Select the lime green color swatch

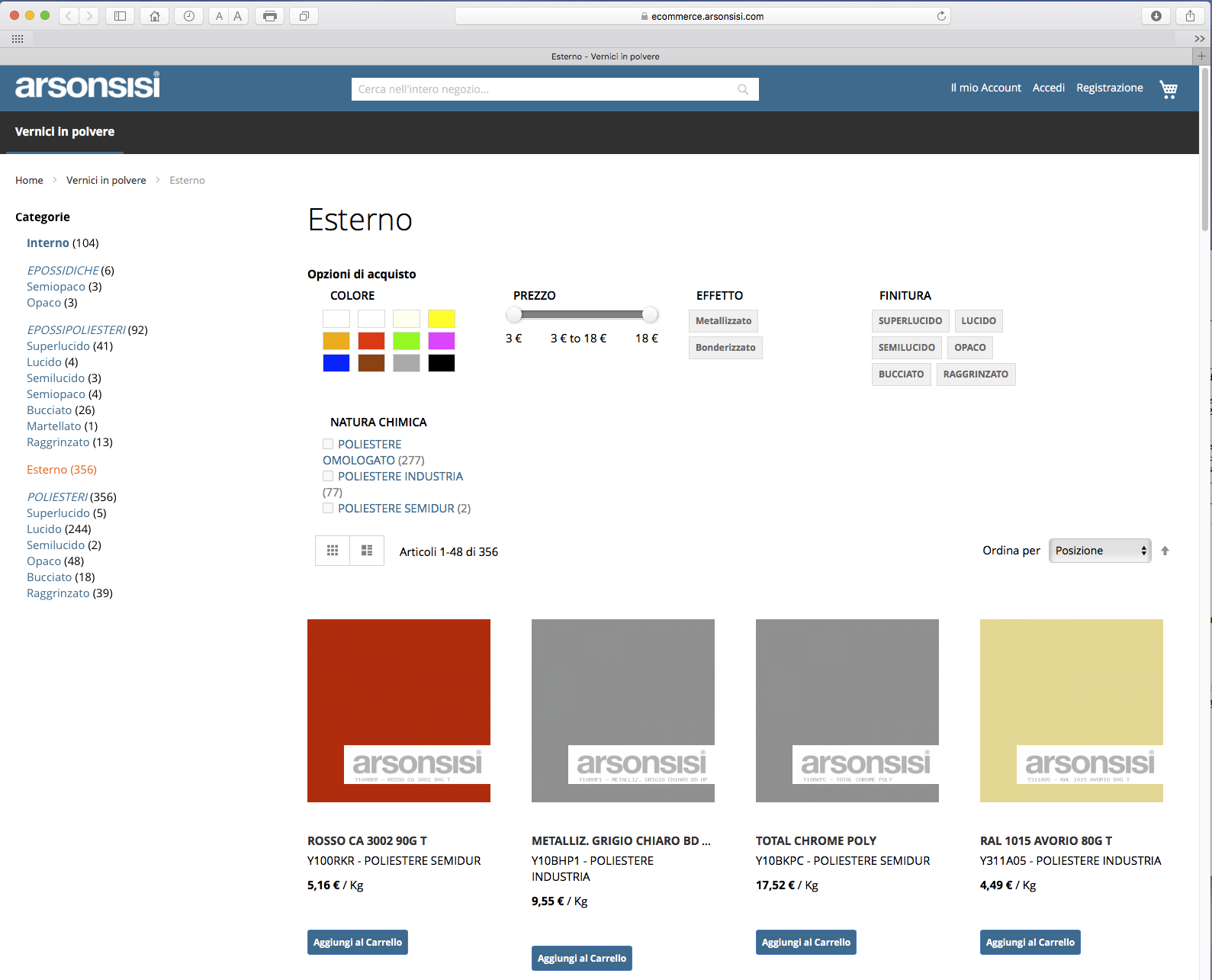tap(407, 341)
